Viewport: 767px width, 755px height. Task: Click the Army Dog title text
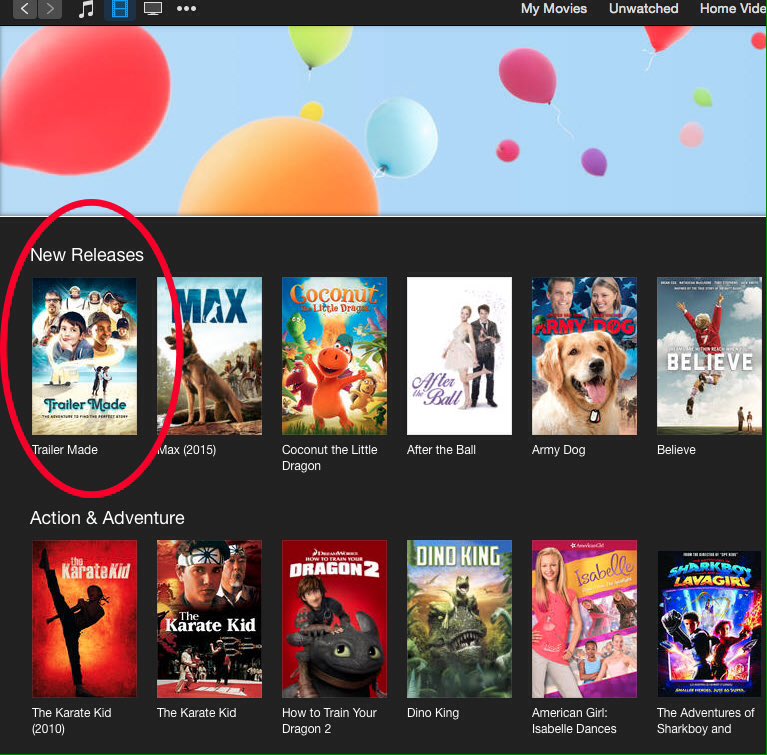(559, 450)
